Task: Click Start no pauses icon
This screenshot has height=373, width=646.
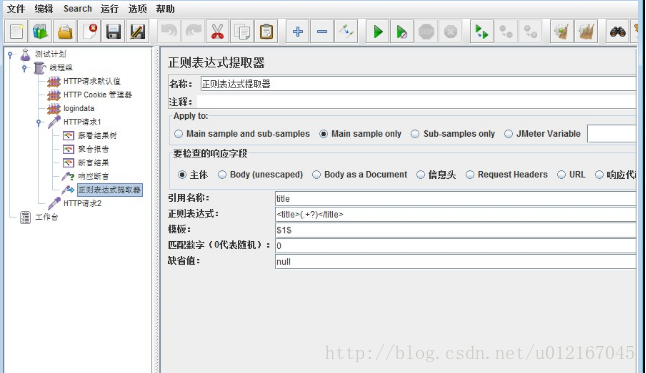Action: [402, 31]
